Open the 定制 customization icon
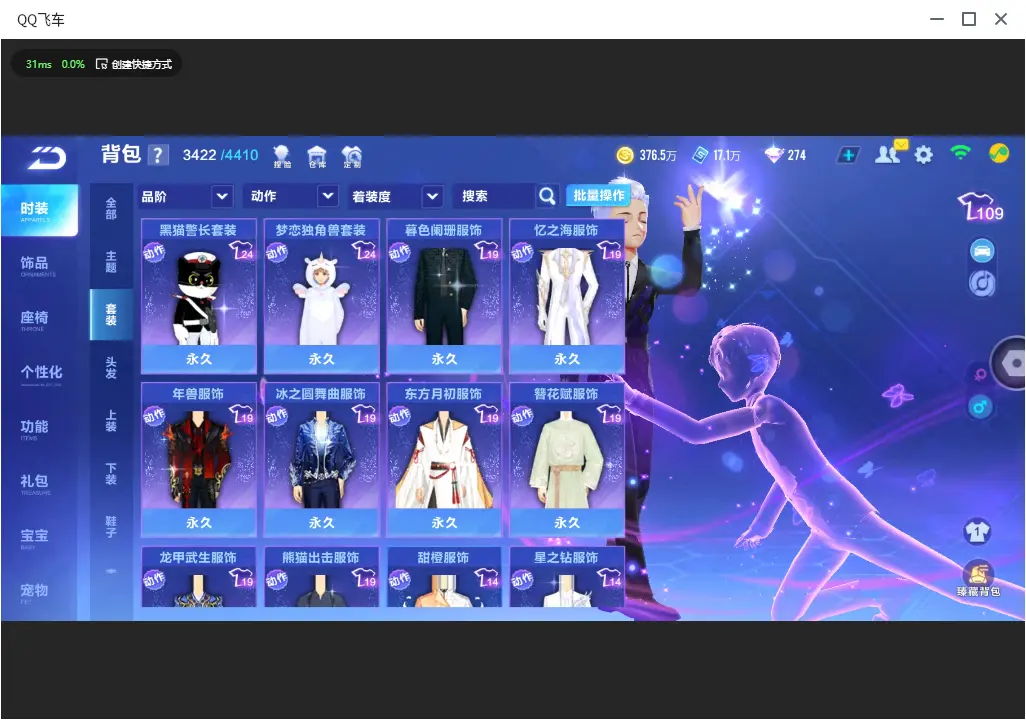The height and width of the screenshot is (720, 1026). pos(351,156)
